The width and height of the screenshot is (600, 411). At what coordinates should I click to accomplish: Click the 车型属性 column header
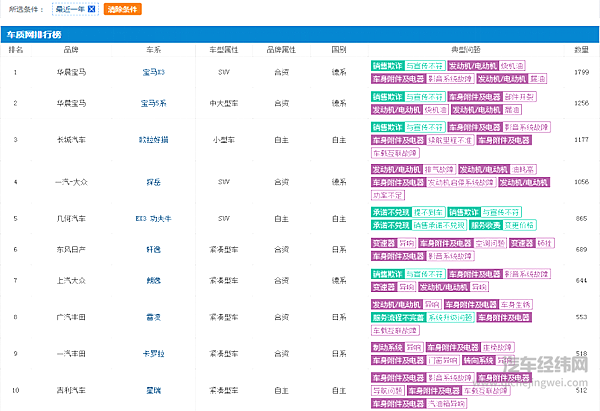click(224, 50)
